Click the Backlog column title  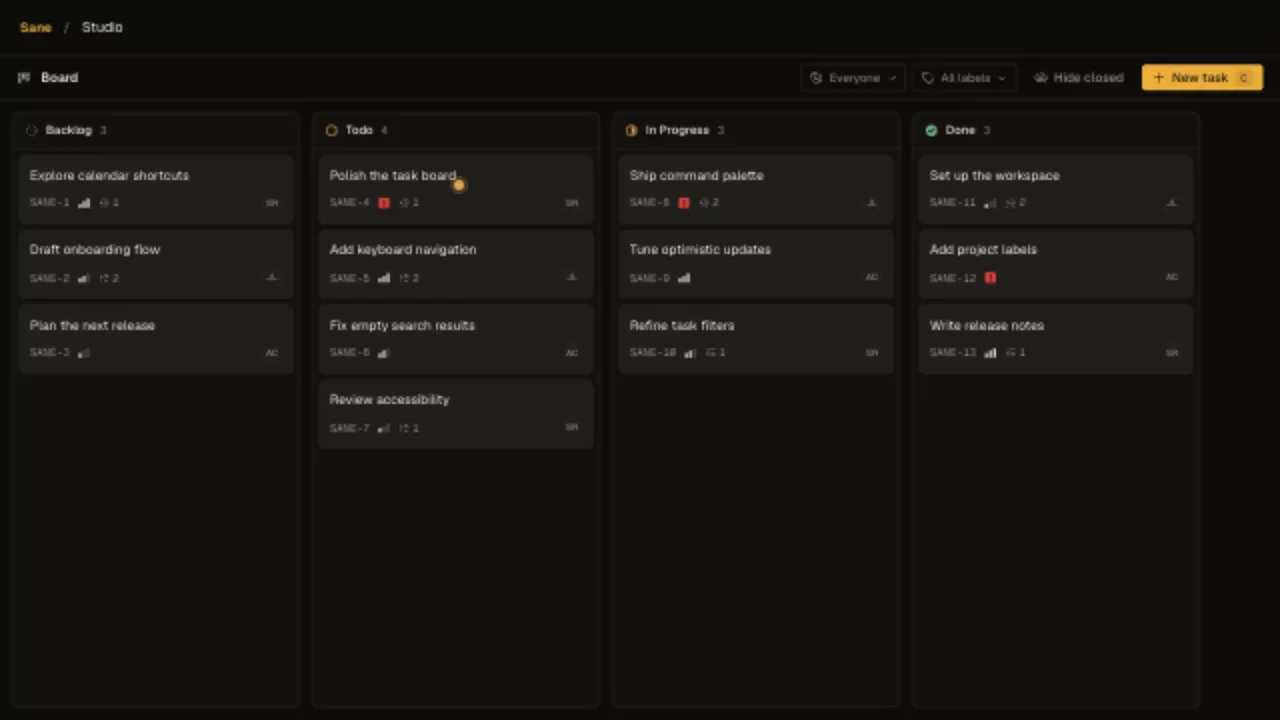[x=68, y=130]
